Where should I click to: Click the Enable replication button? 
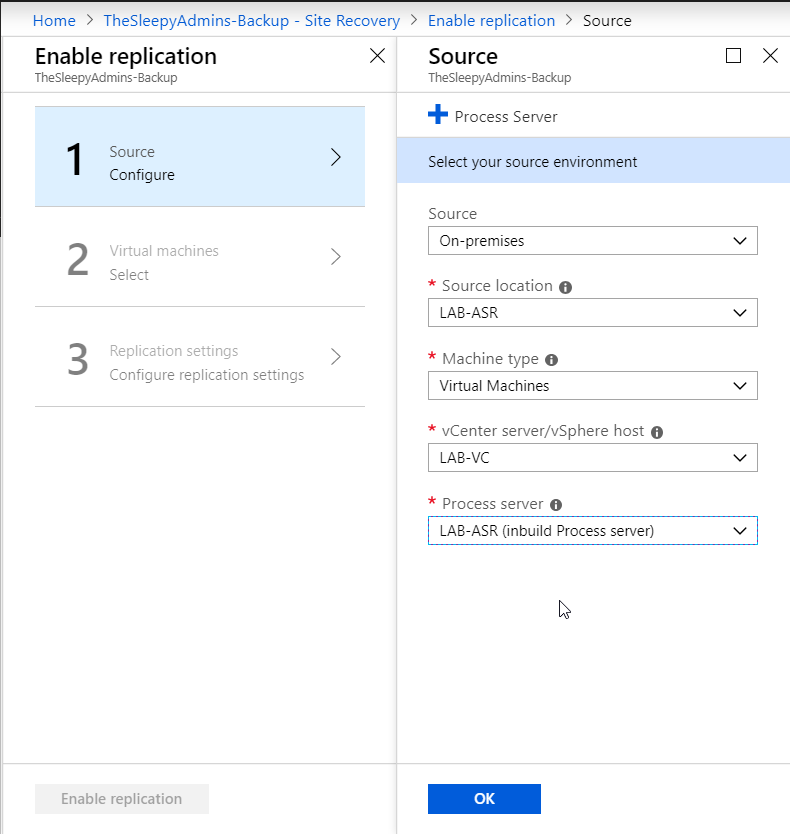pyautogui.click(x=122, y=799)
